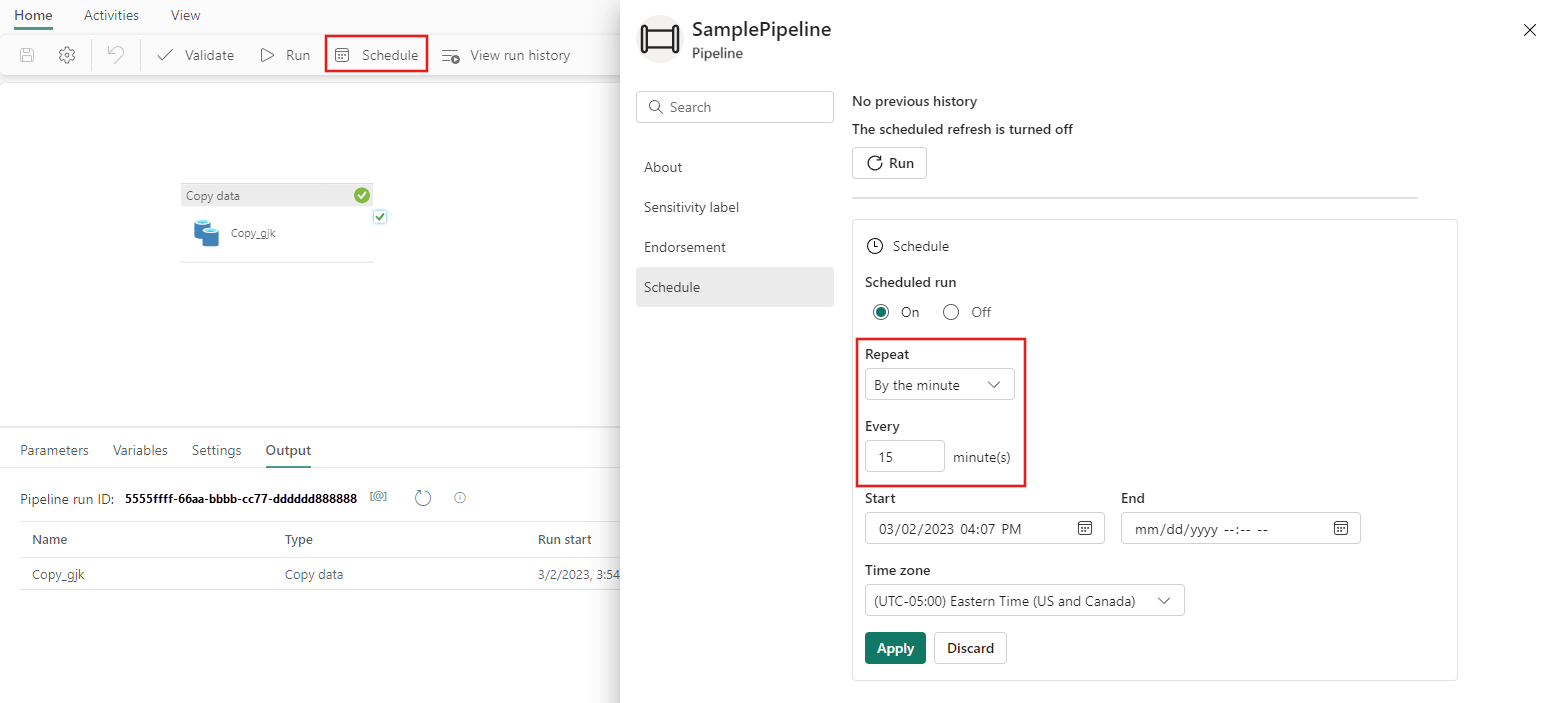Open the bottom Settings tab
This screenshot has height=703, width=1552.
216,450
